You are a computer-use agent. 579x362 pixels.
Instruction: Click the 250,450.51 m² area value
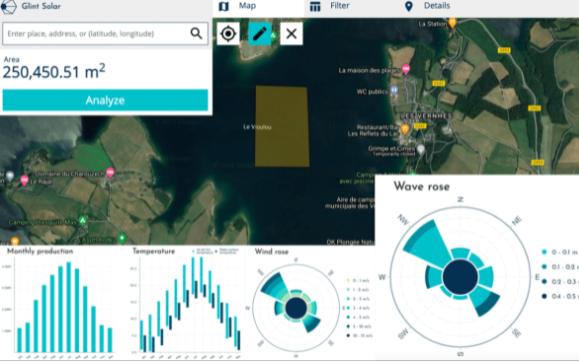click(x=54, y=72)
